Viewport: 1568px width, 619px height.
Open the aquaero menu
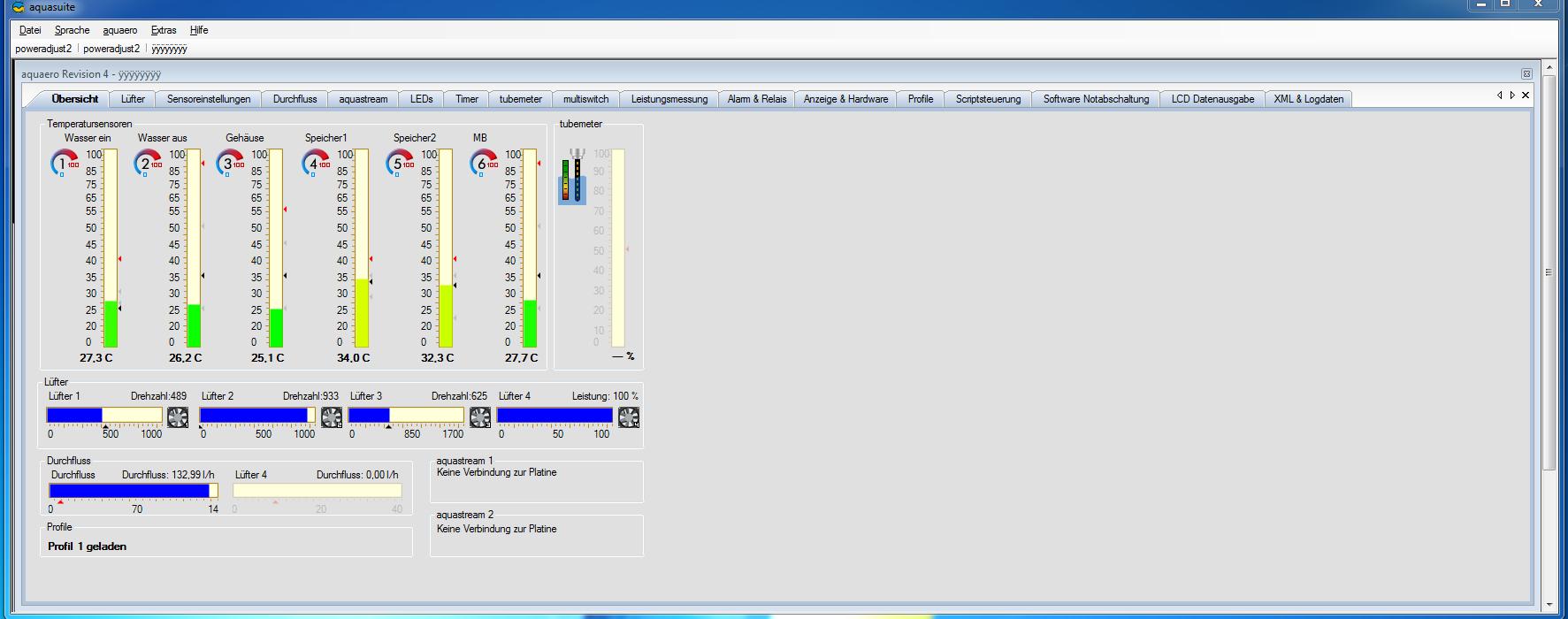120,30
